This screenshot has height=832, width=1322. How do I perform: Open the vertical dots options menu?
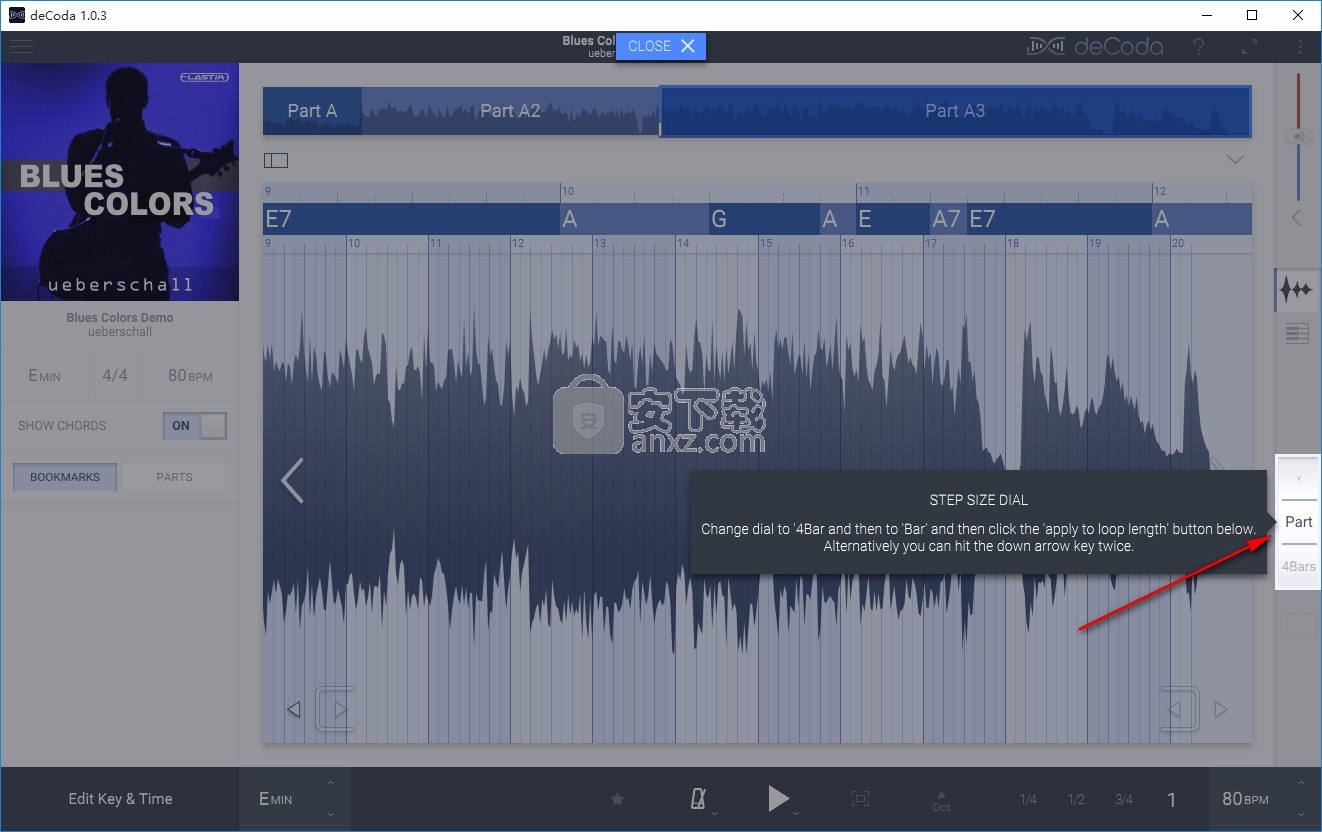[1300, 46]
